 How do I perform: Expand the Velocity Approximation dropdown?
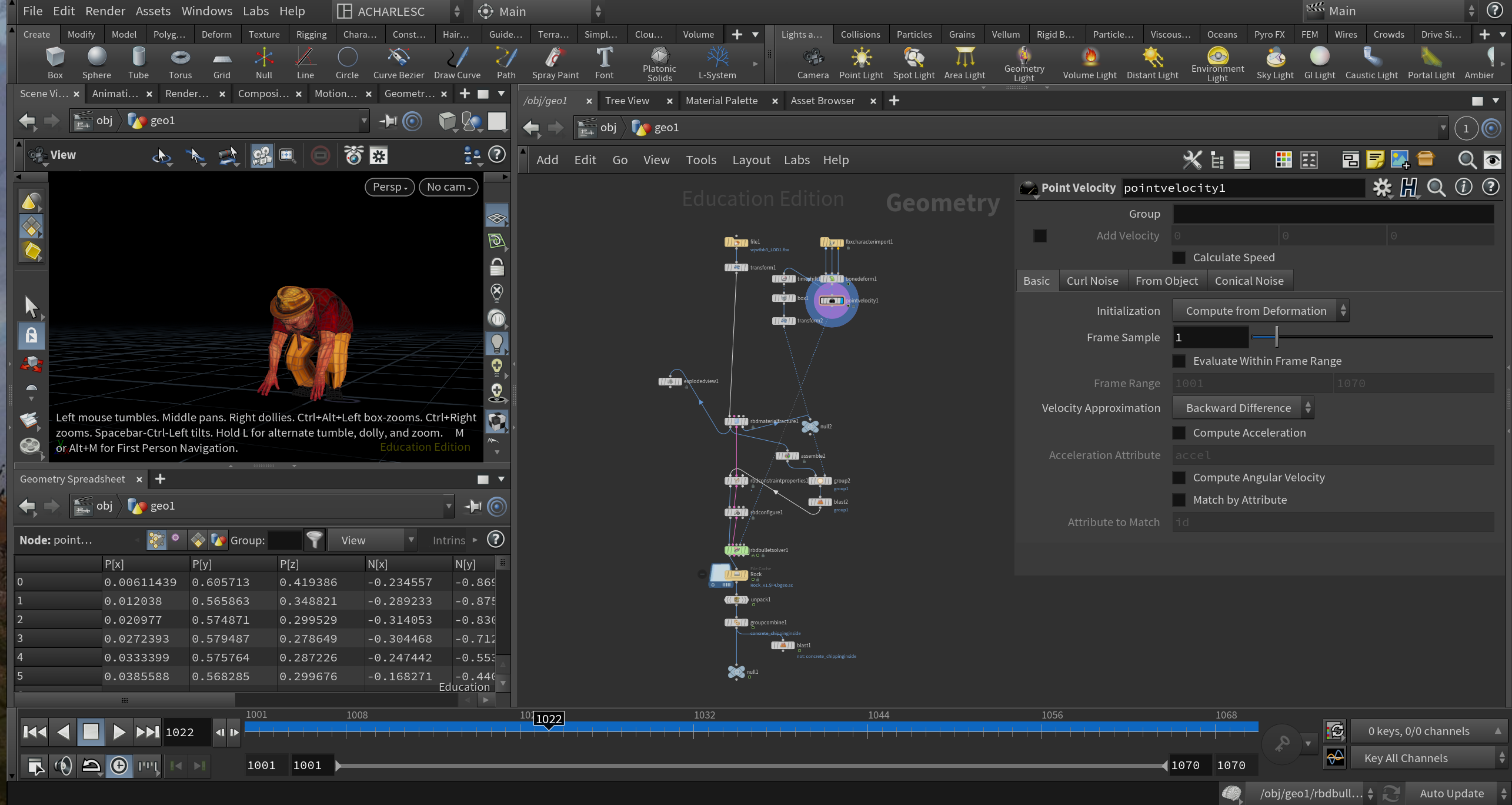[1243, 408]
